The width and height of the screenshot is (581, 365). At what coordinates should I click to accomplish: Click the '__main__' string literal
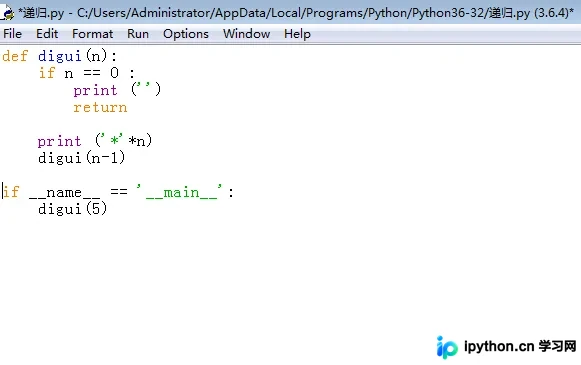coord(179,192)
